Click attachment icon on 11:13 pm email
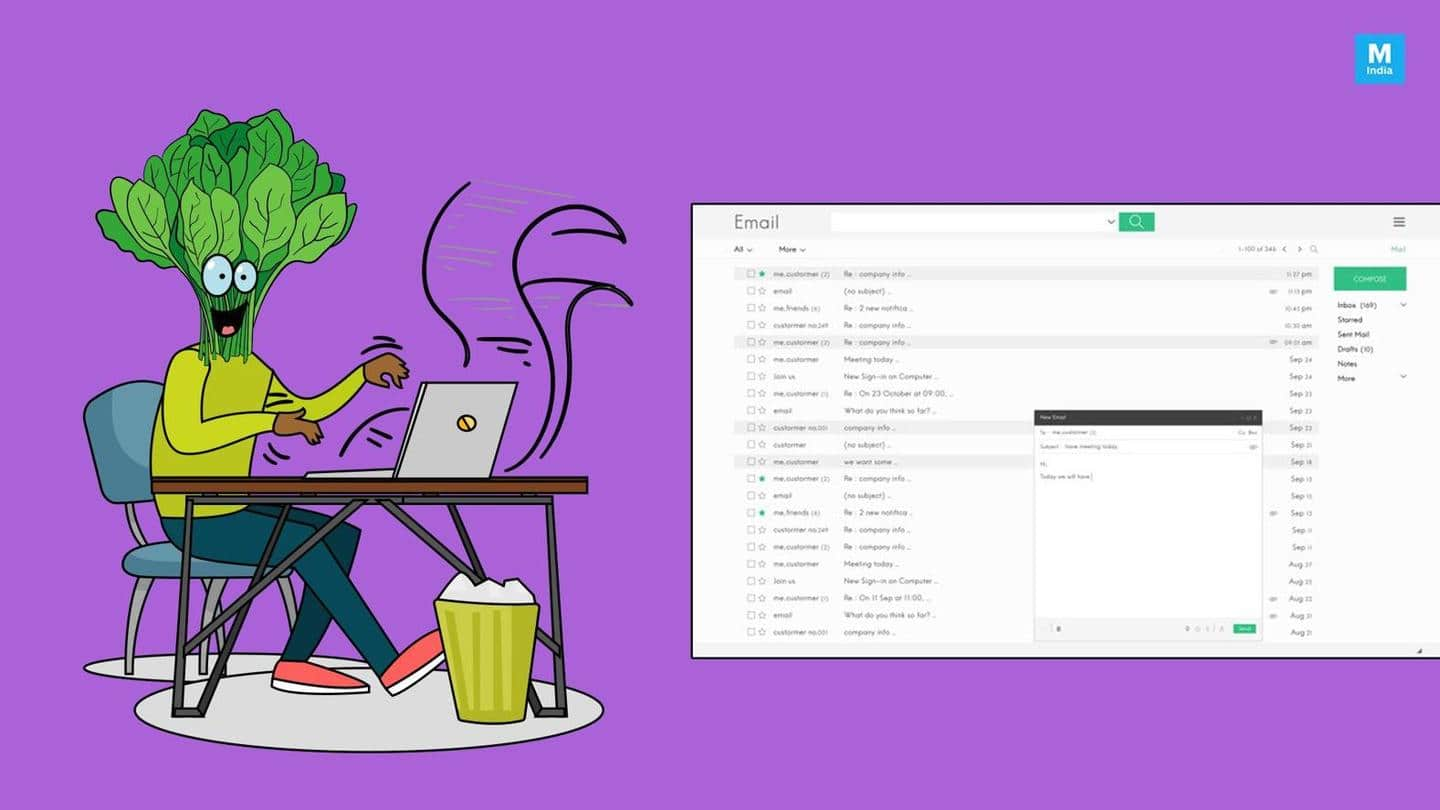The image size is (1440, 810). (x=1273, y=291)
